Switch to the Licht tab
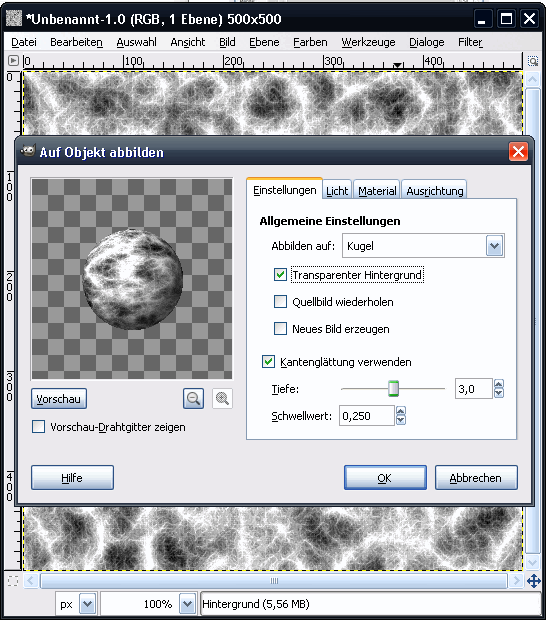This screenshot has width=546, height=620. coord(337,191)
